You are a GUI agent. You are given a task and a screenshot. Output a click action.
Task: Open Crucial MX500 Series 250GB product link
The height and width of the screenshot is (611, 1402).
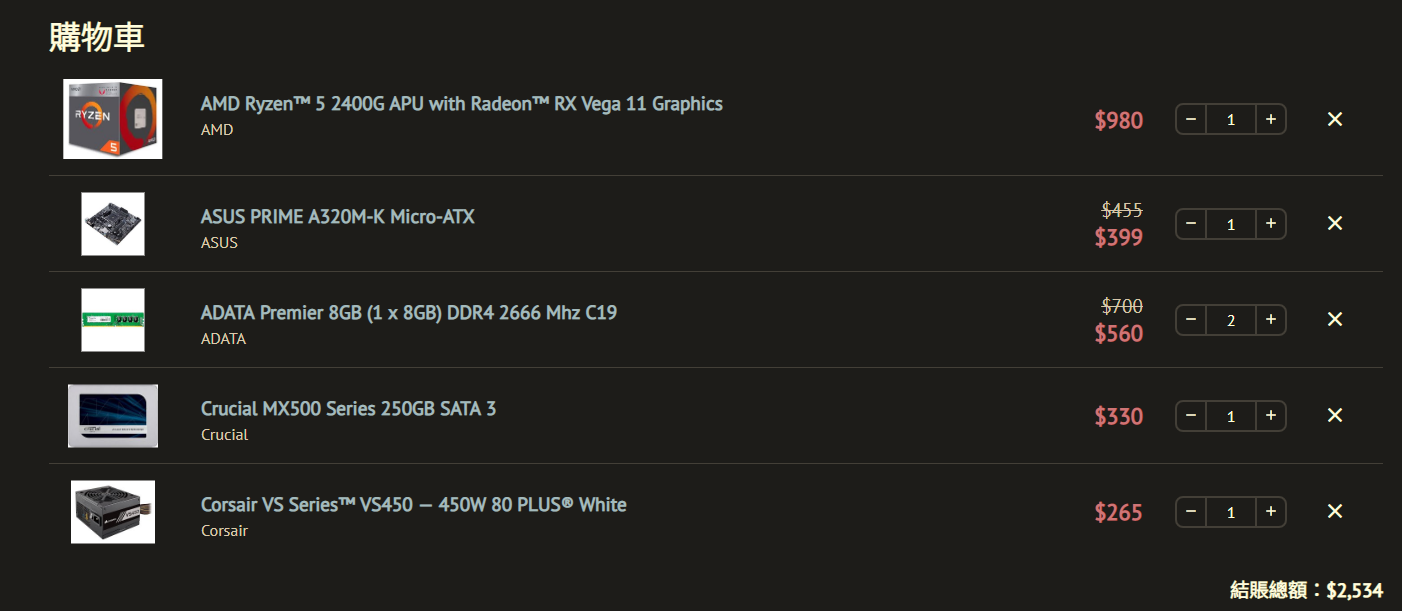348,408
